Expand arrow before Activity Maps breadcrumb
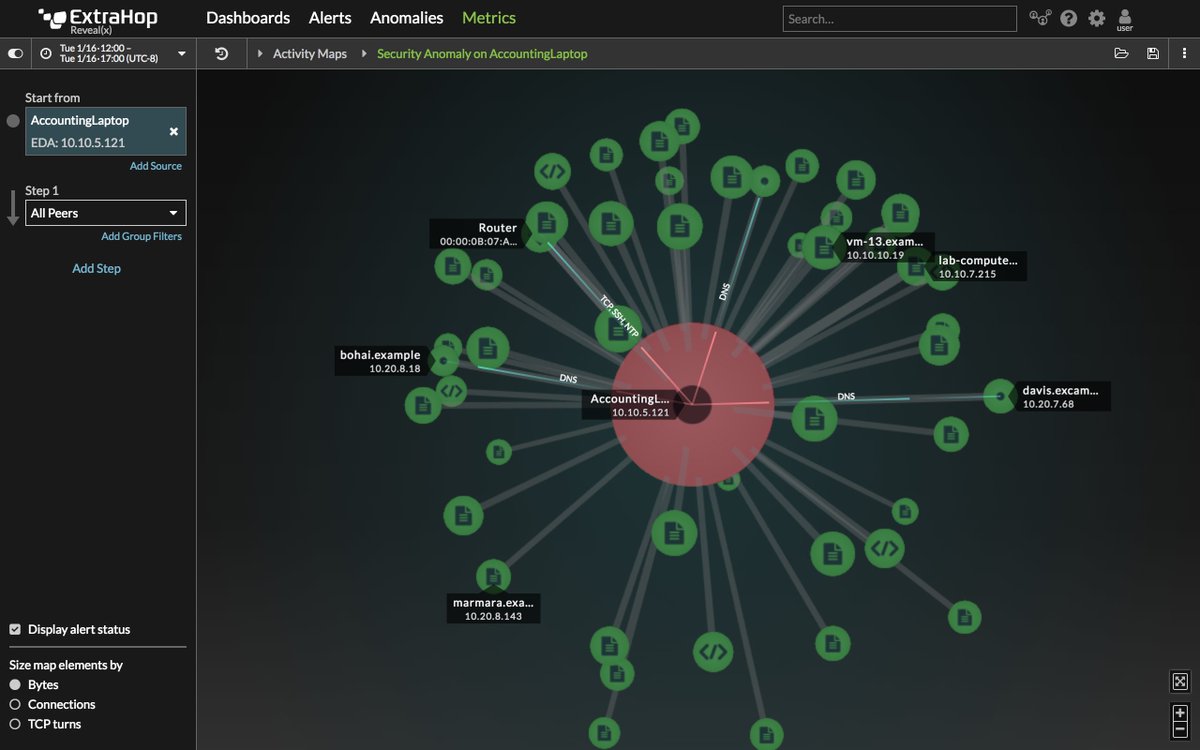 click(261, 54)
